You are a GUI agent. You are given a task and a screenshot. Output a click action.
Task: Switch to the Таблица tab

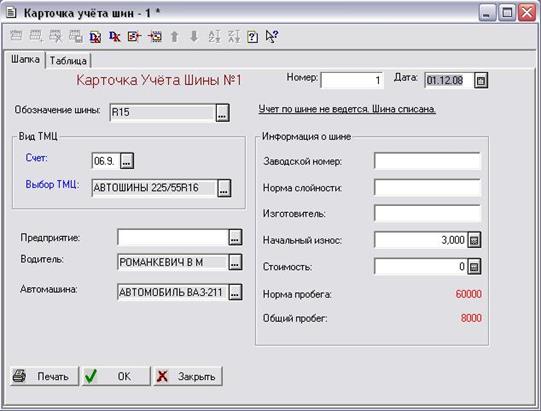[x=68, y=61]
